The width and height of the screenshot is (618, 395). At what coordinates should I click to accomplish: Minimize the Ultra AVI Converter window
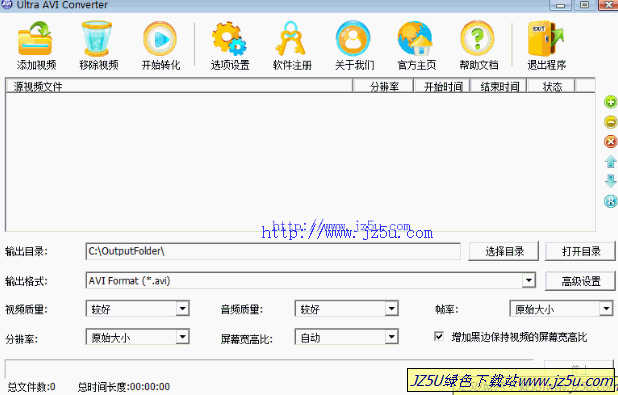(560, 5)
